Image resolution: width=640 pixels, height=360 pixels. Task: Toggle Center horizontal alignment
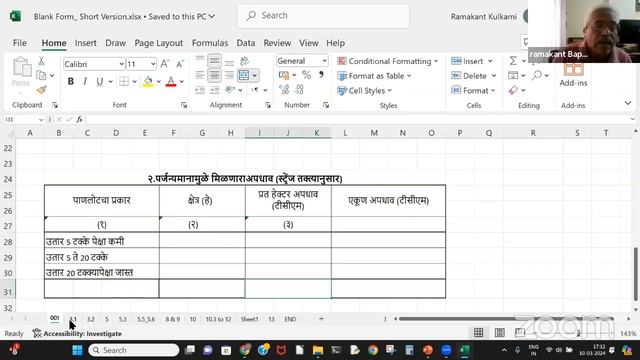(x=214, y=76)
